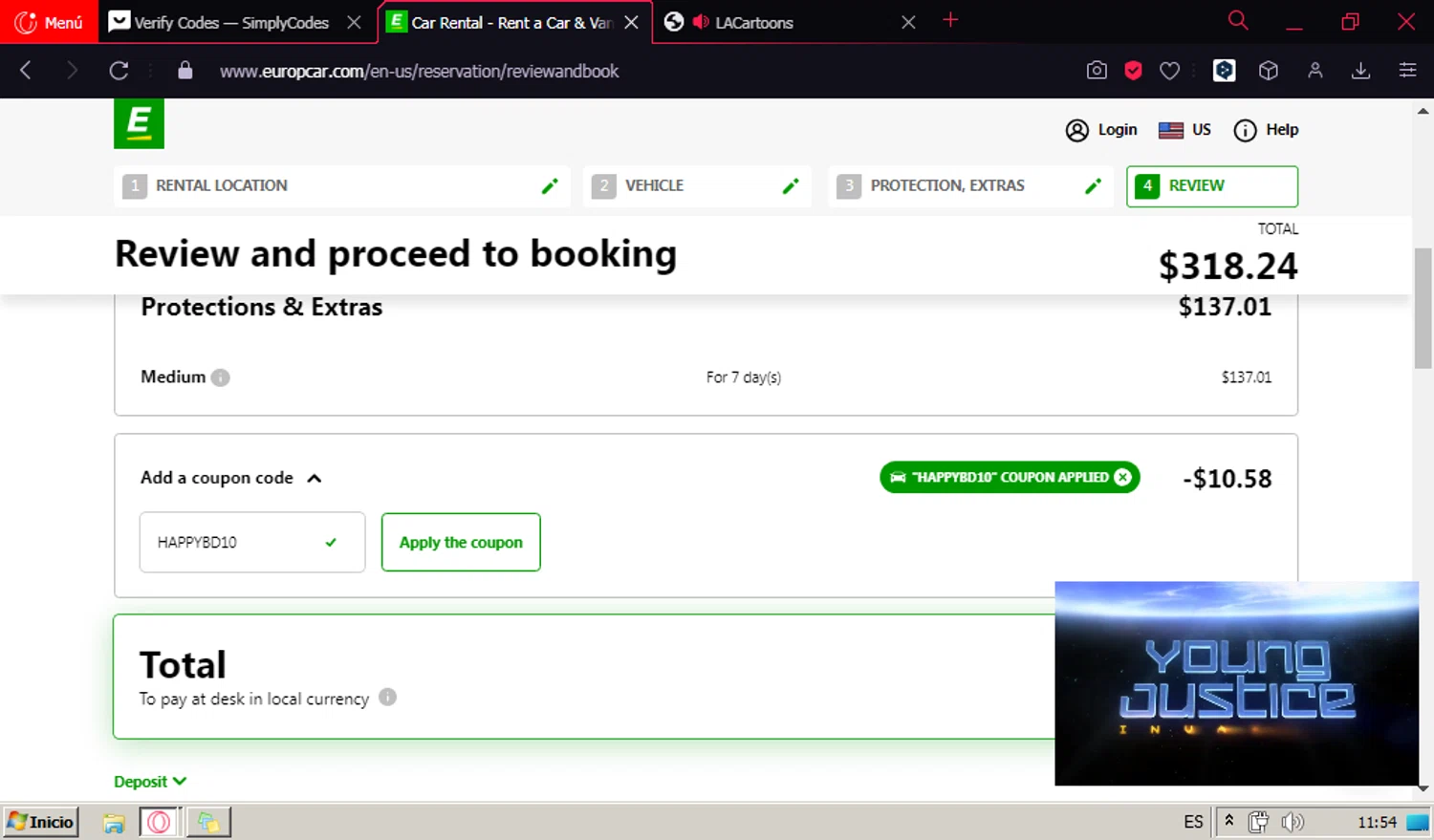This screenshot has width=1434, height=840.
Task: Click the Europcar green logo
Action: click(139, 123)
